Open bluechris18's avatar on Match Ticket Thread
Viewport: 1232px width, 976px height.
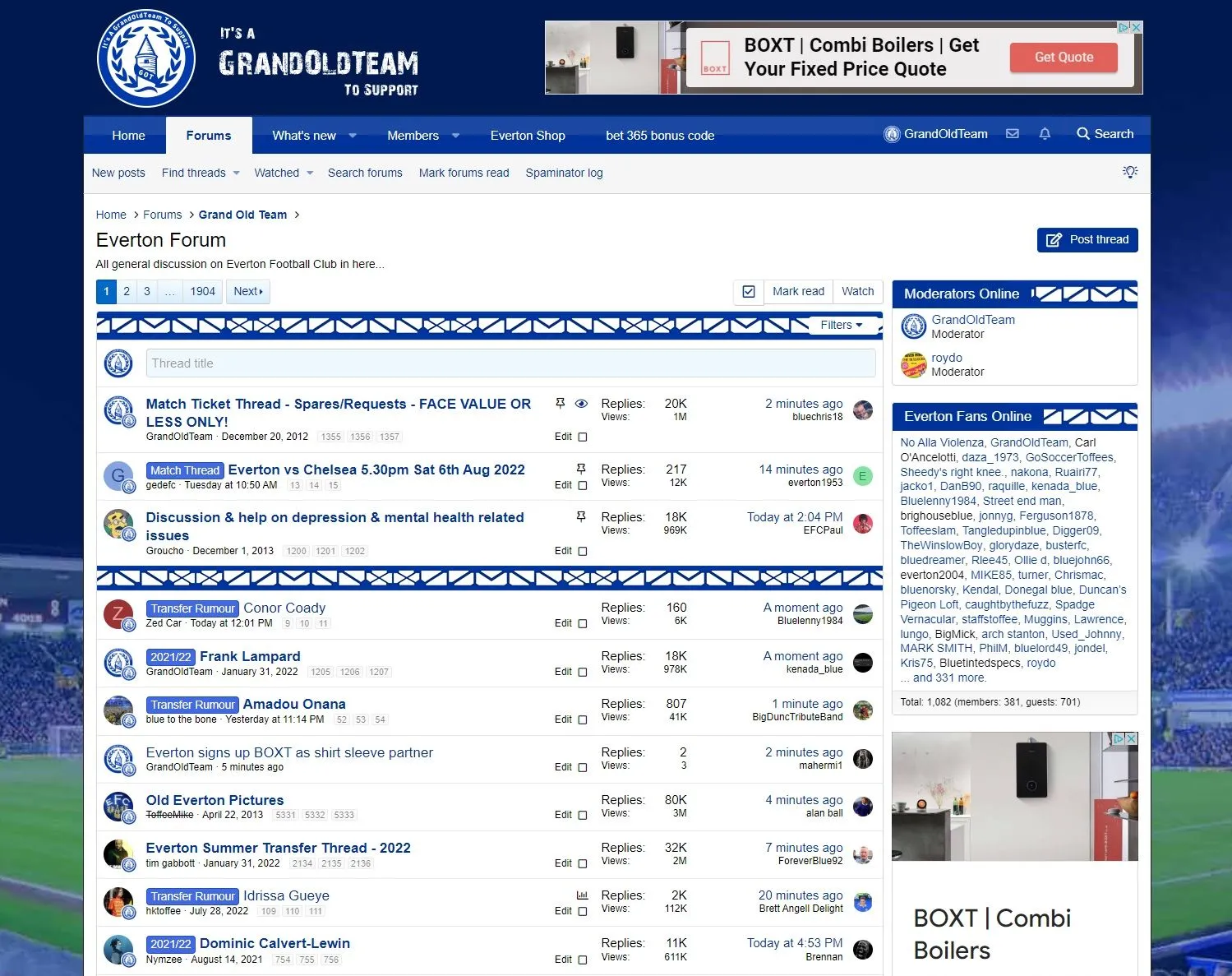(863, 410)
